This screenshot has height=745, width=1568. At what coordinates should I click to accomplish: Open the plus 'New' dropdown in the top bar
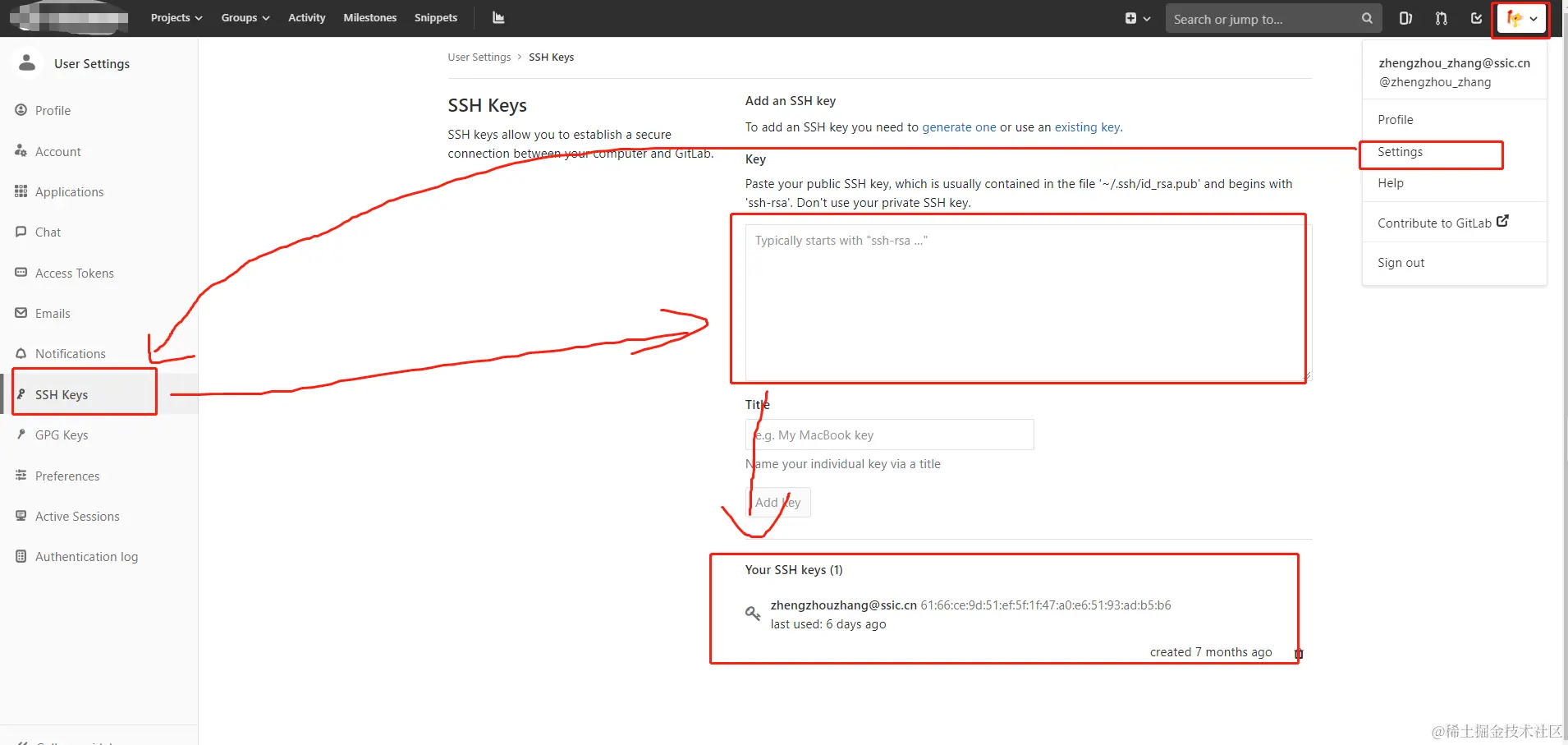pyautogui.click(x=1137, y=18)
